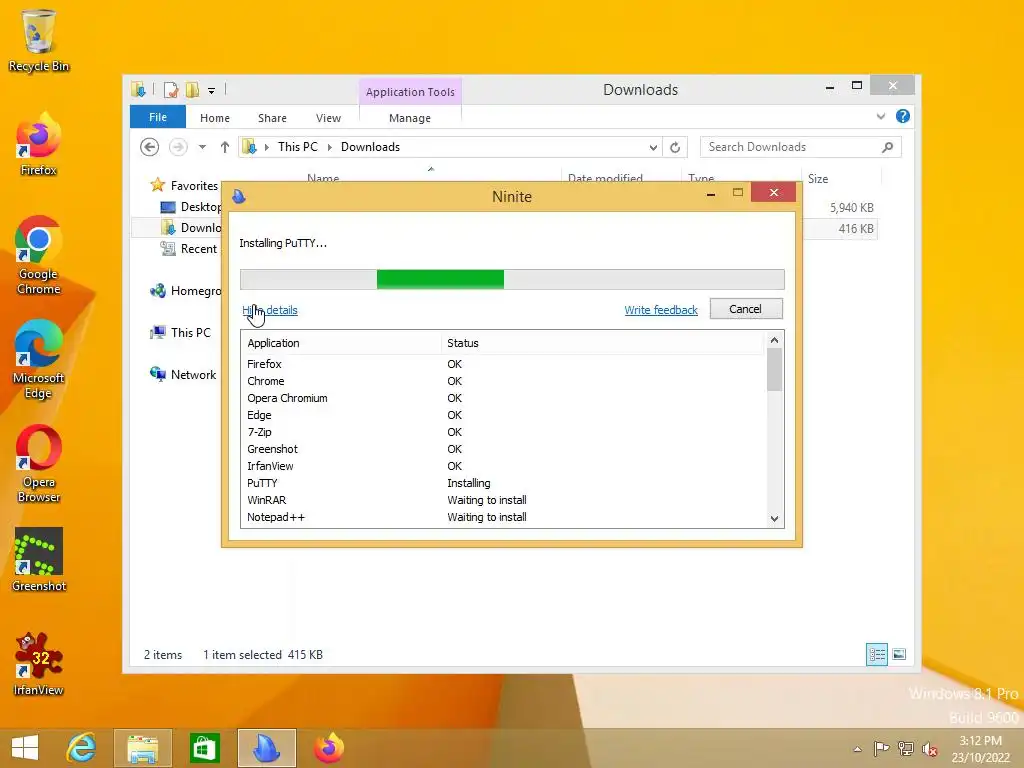Select the Application Tools tab header

[410, 91]
